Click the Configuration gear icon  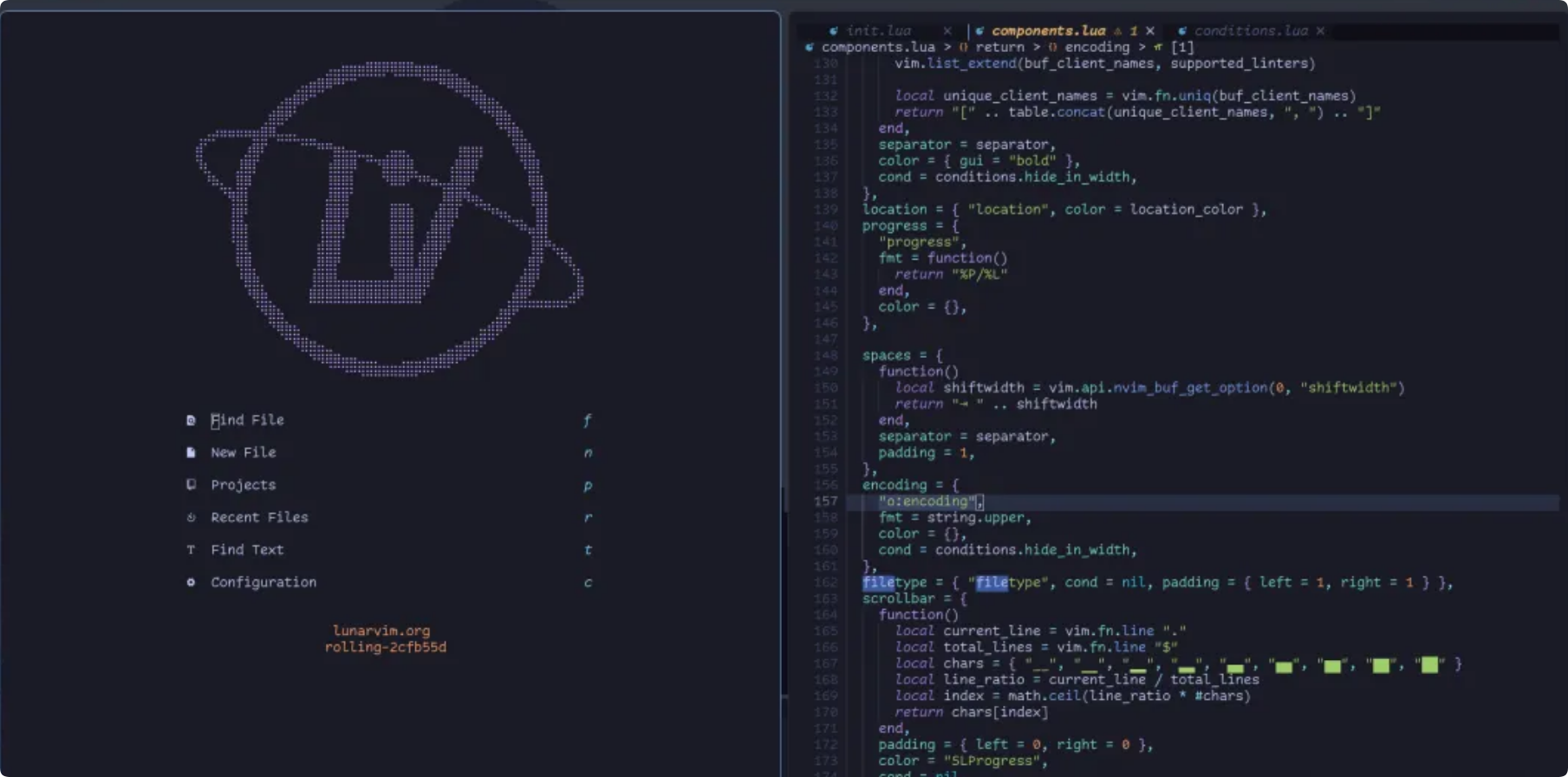point(191,582)
